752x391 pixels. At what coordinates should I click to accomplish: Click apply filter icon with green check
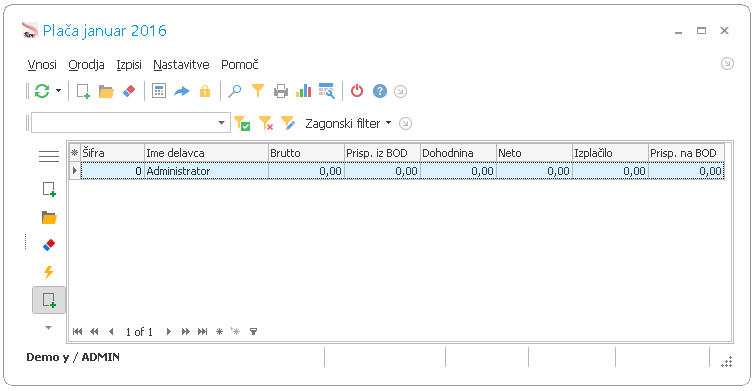click(x=242, y=123)
